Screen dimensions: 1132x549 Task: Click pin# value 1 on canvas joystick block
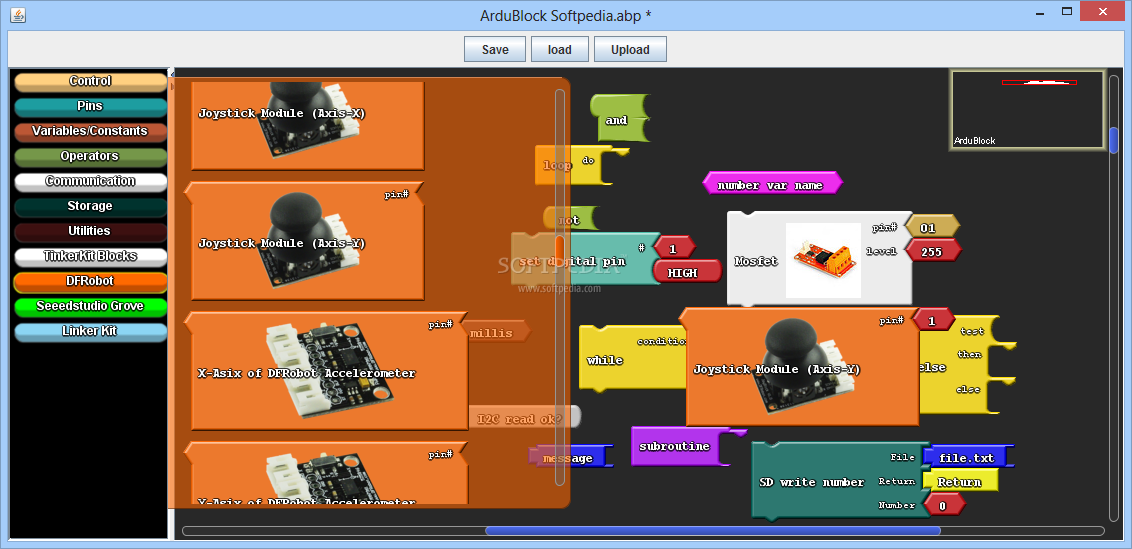(933, 320)
